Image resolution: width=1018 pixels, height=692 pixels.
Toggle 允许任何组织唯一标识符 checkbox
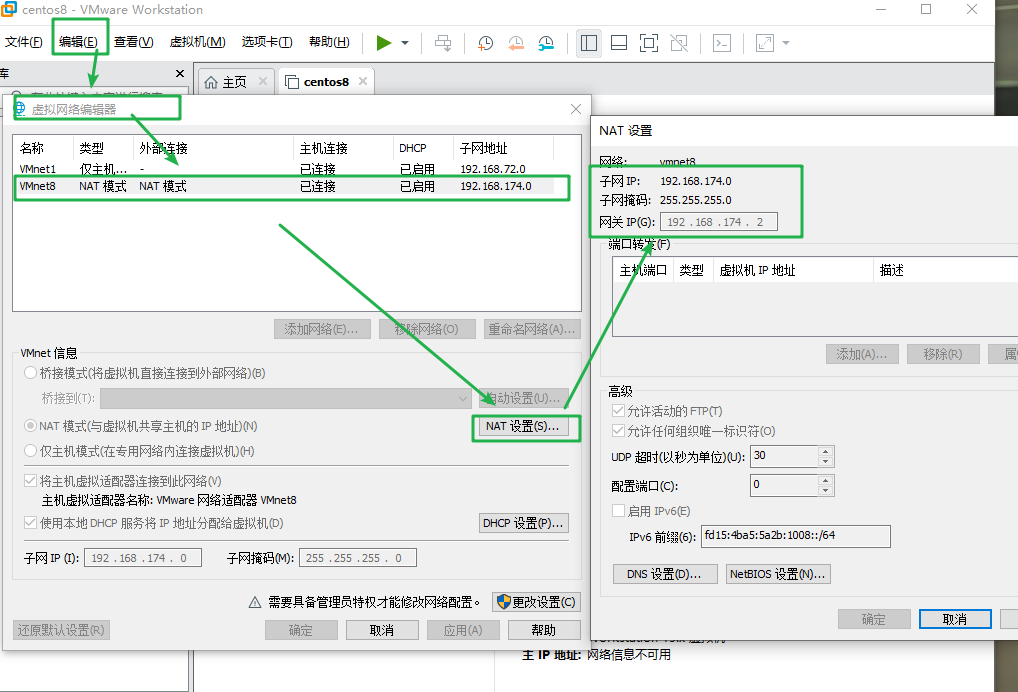[618, 431]
